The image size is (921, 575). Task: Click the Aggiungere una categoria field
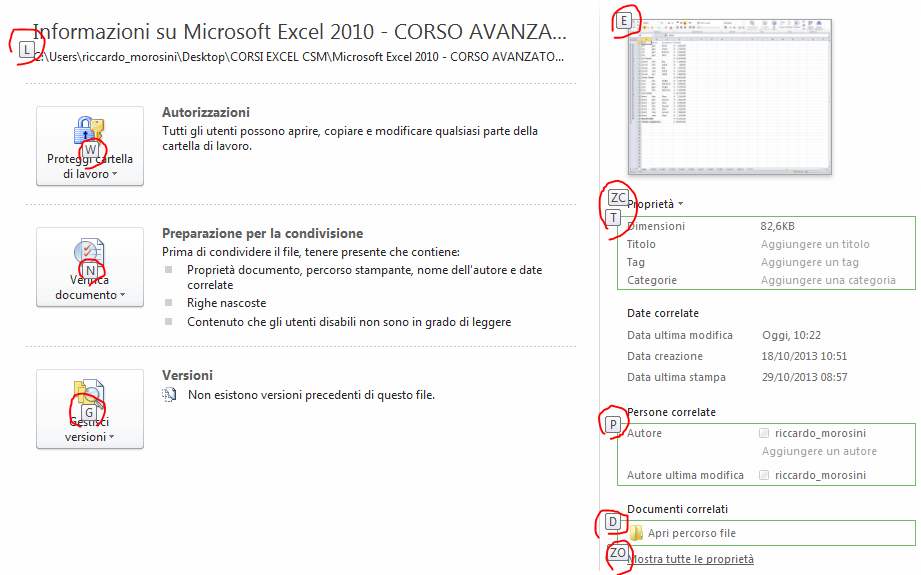click(x=828, y=280)
